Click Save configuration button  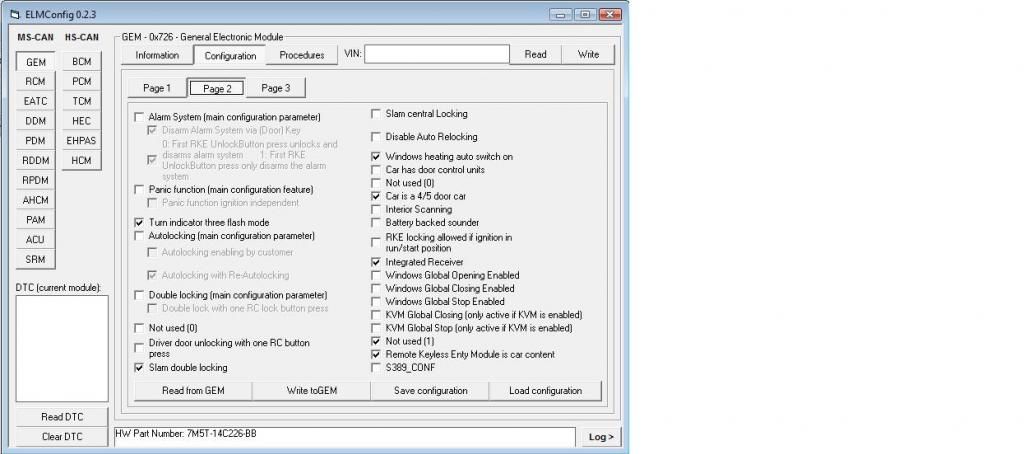coord(430,390)
